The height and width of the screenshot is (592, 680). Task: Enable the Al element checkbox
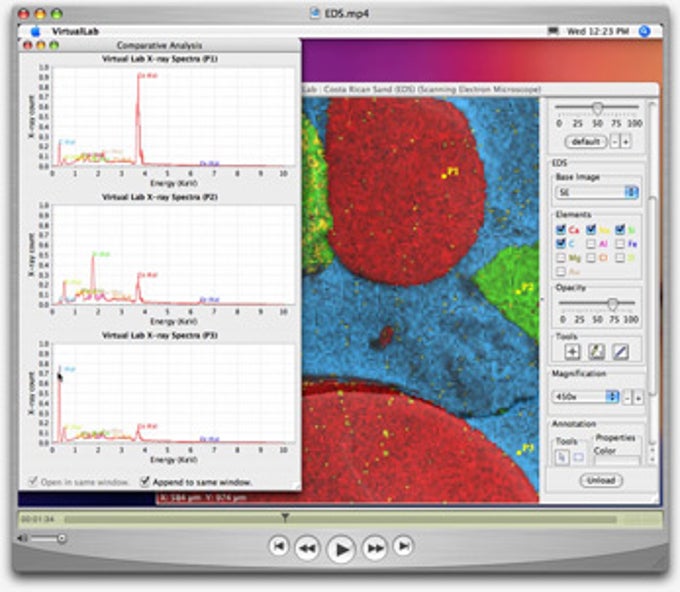591,244
